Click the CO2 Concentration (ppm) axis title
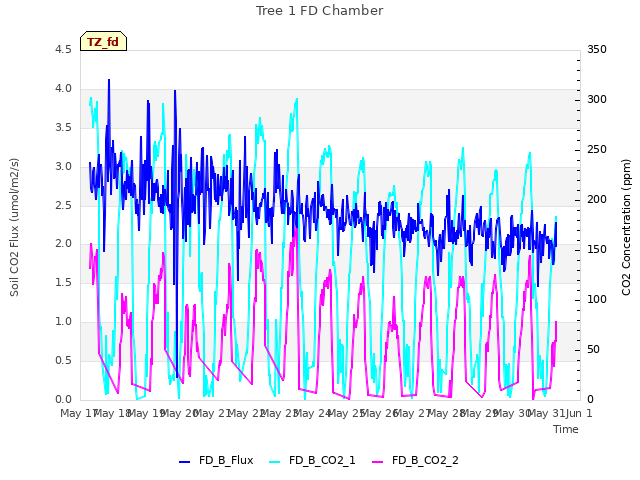Screen dimensions: 640x480 pos(626,227)
